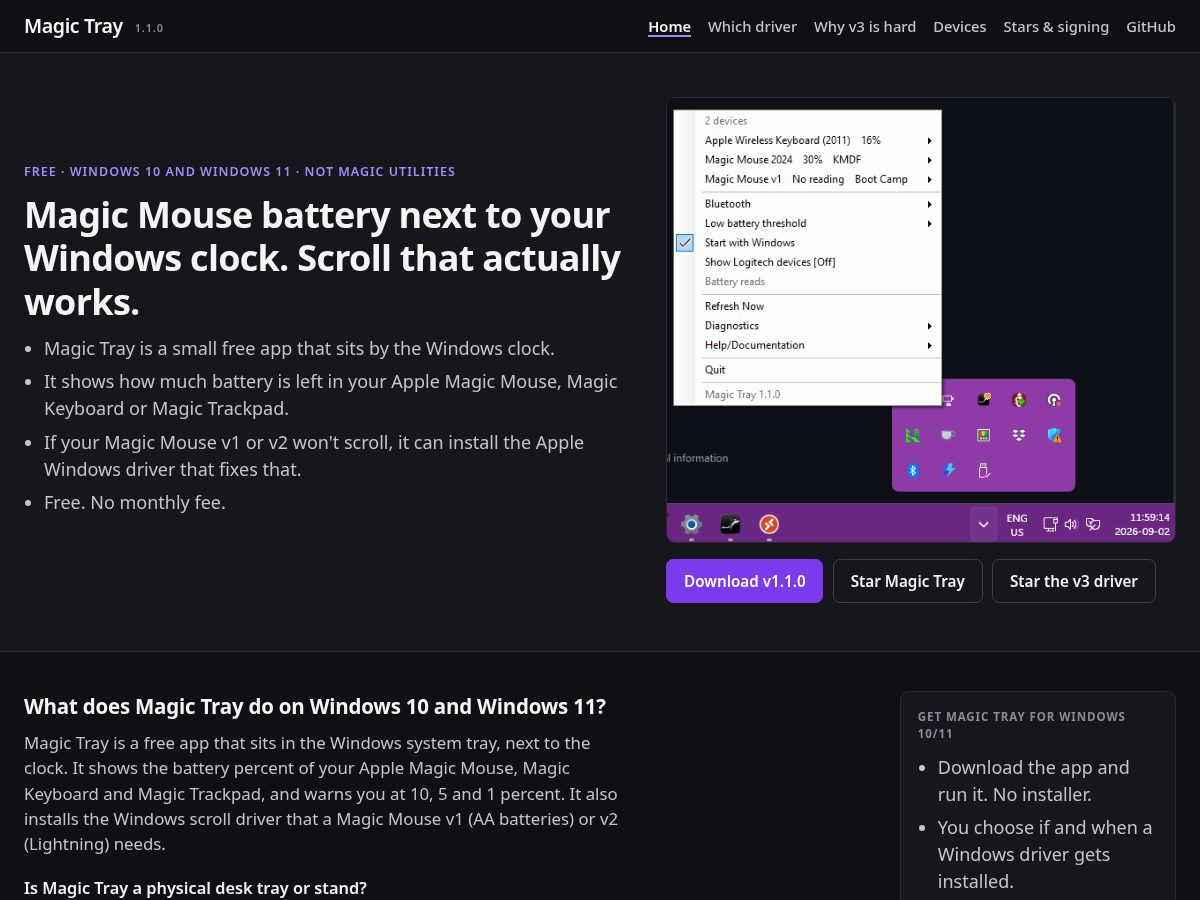Click the battery leaf icon in tray
1200x900 pixels.
1093,524
